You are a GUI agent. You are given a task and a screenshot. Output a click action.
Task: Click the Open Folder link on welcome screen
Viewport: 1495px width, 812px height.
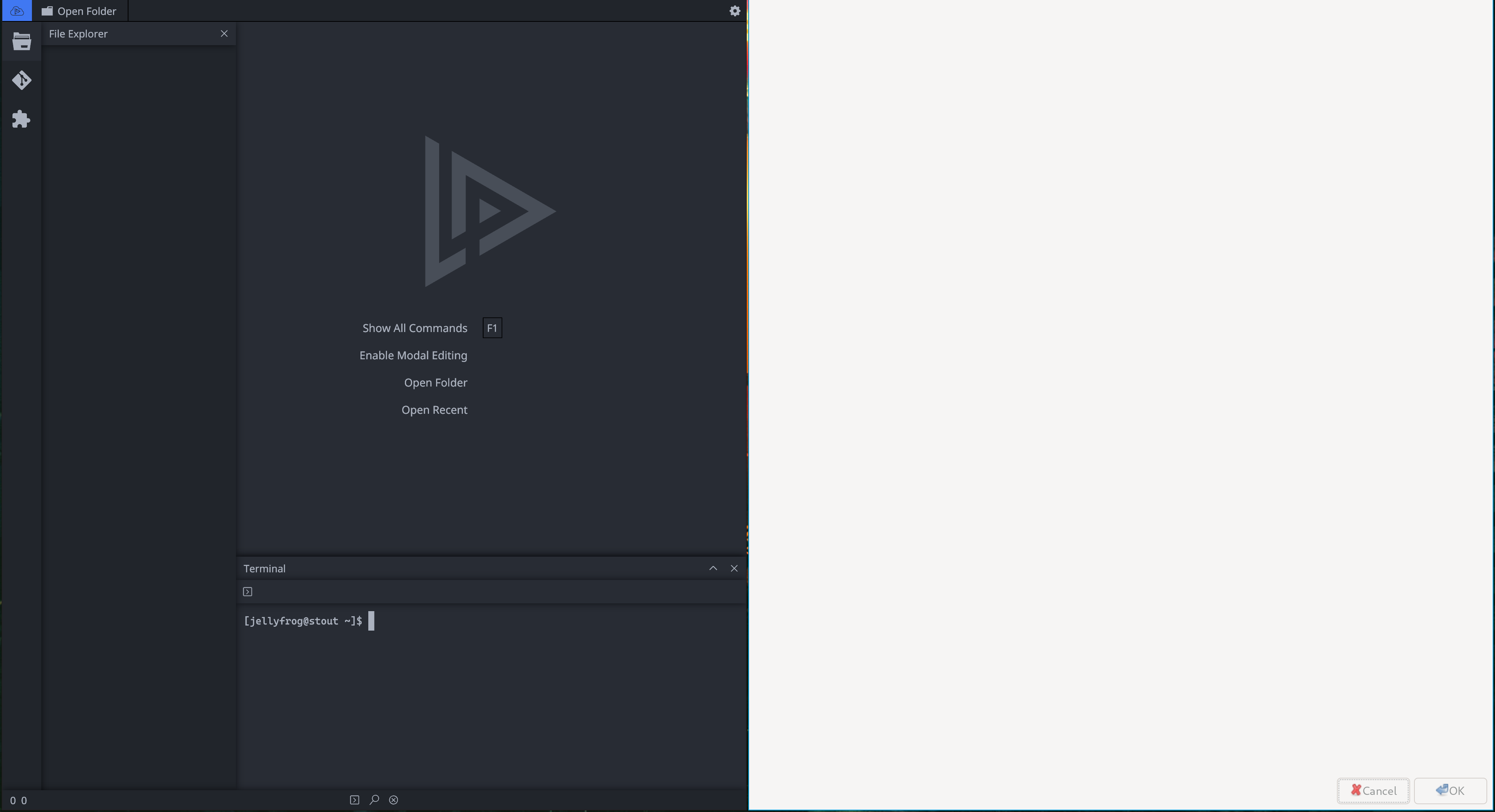[x=435, y=383]
